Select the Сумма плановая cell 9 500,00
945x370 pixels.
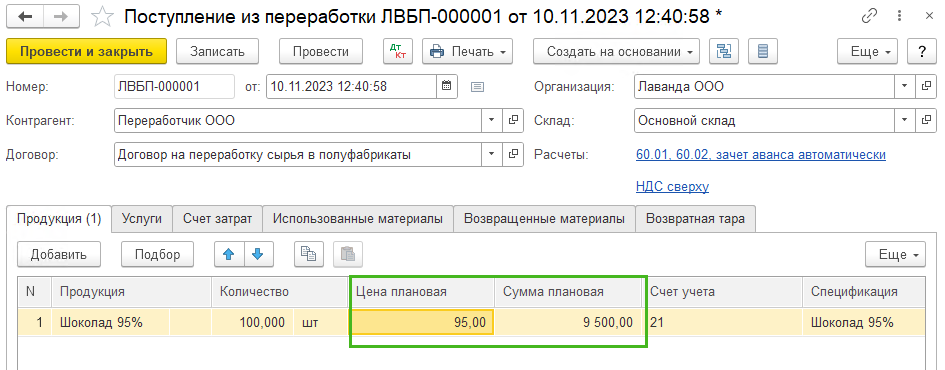[568, 322]
